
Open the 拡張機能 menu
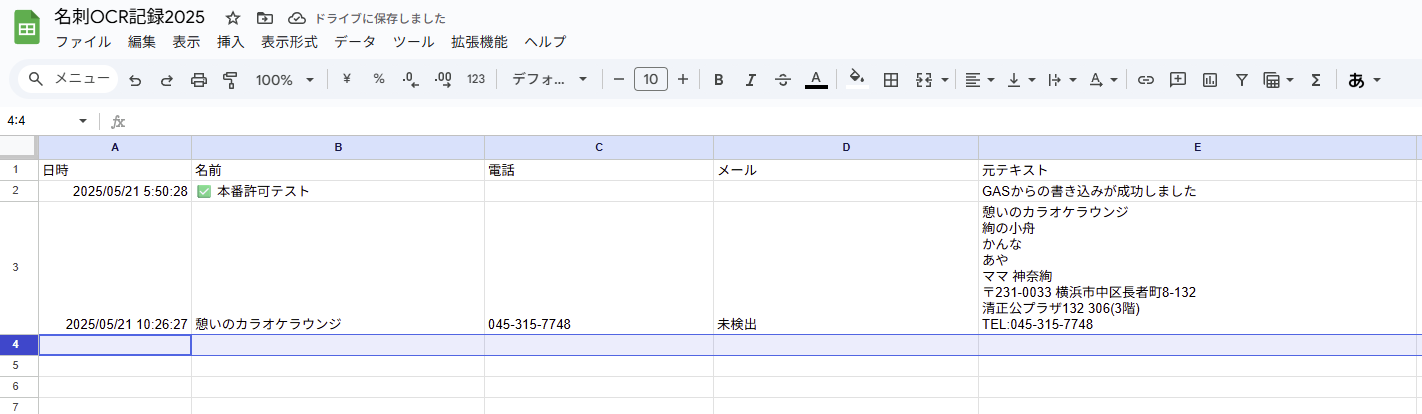pos(479,42)
